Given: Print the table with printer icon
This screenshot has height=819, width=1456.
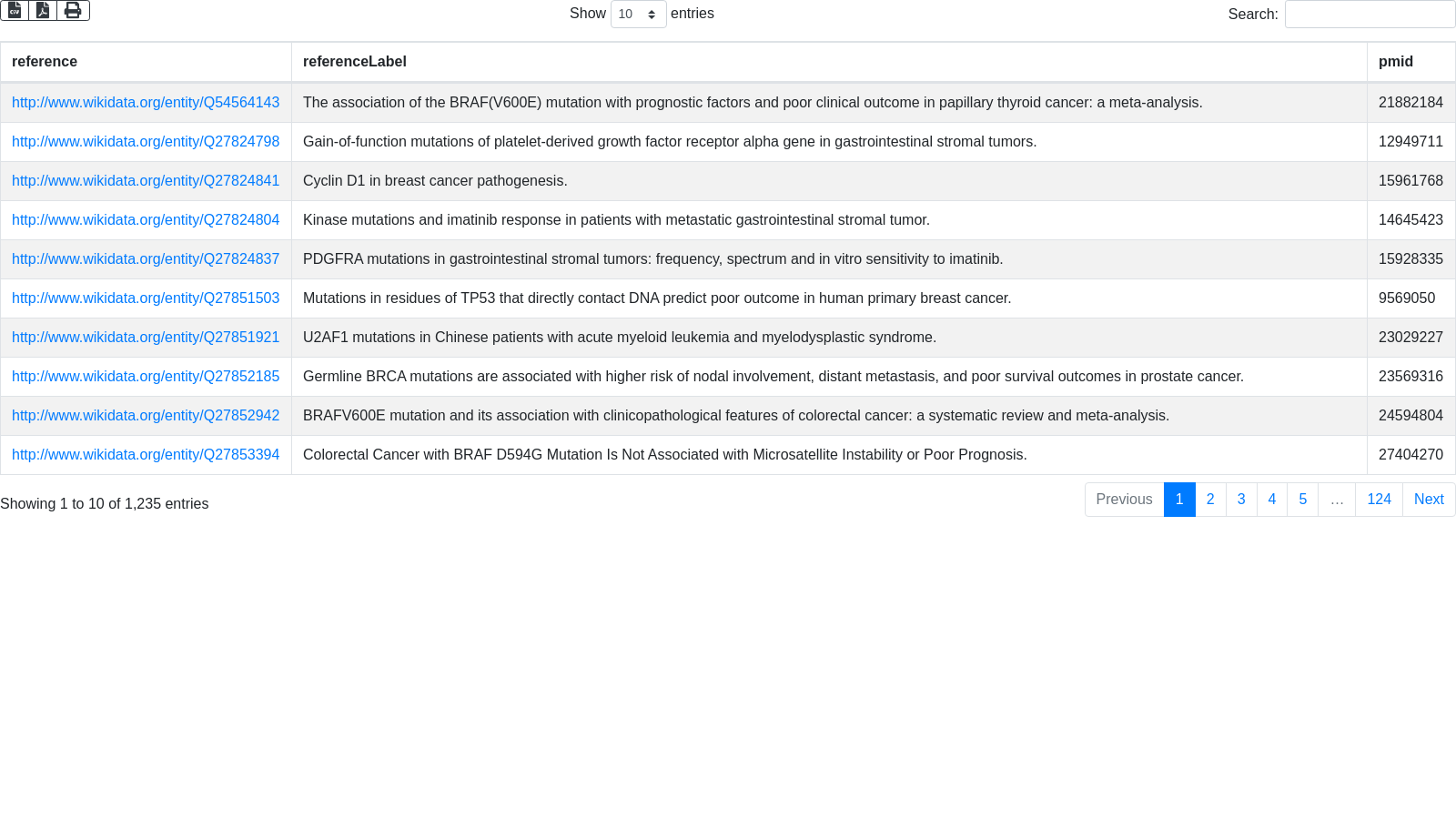Looking at the screenshot, I should coord(73,10).
